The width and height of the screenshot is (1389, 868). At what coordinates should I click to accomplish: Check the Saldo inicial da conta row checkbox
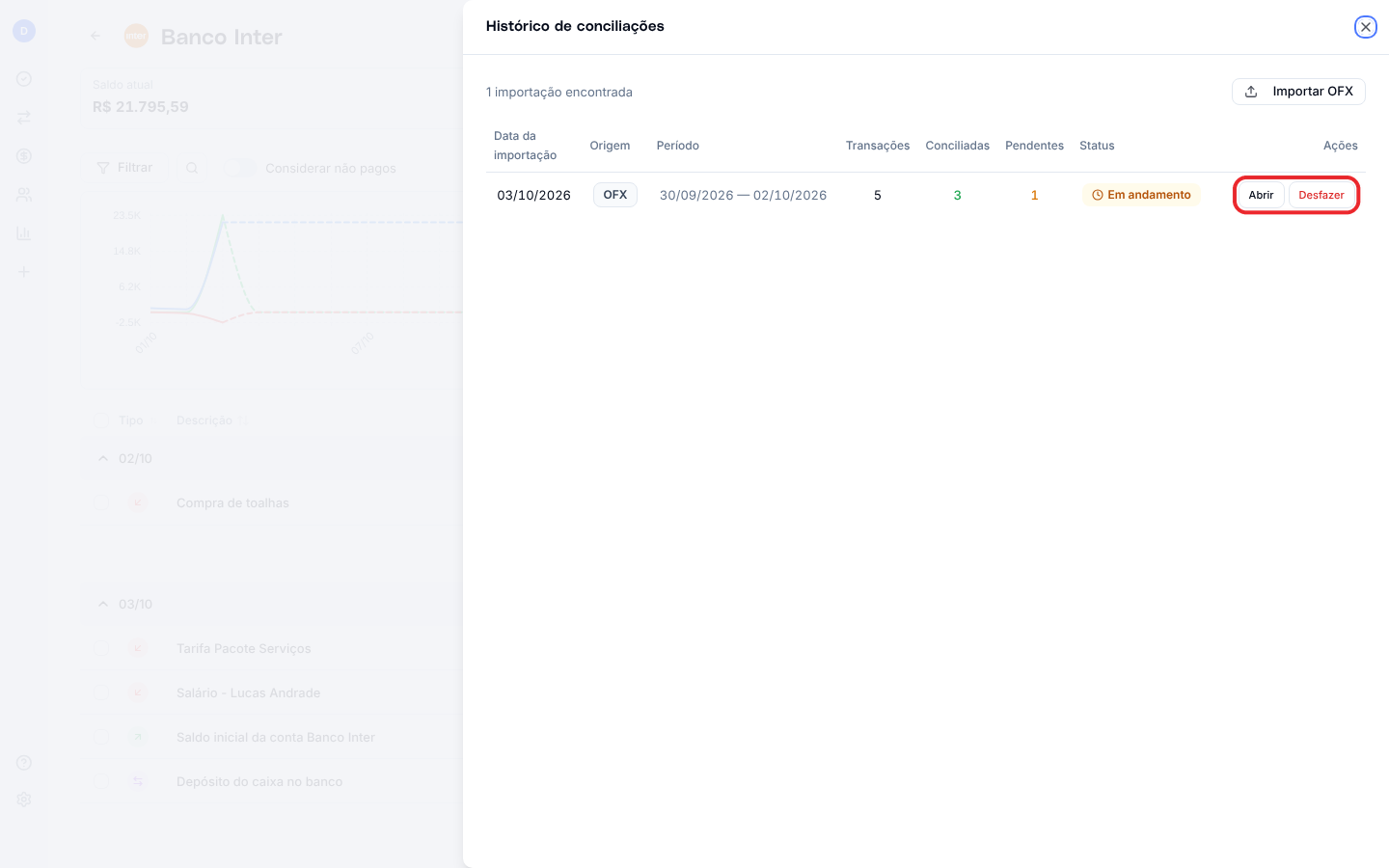101,737
